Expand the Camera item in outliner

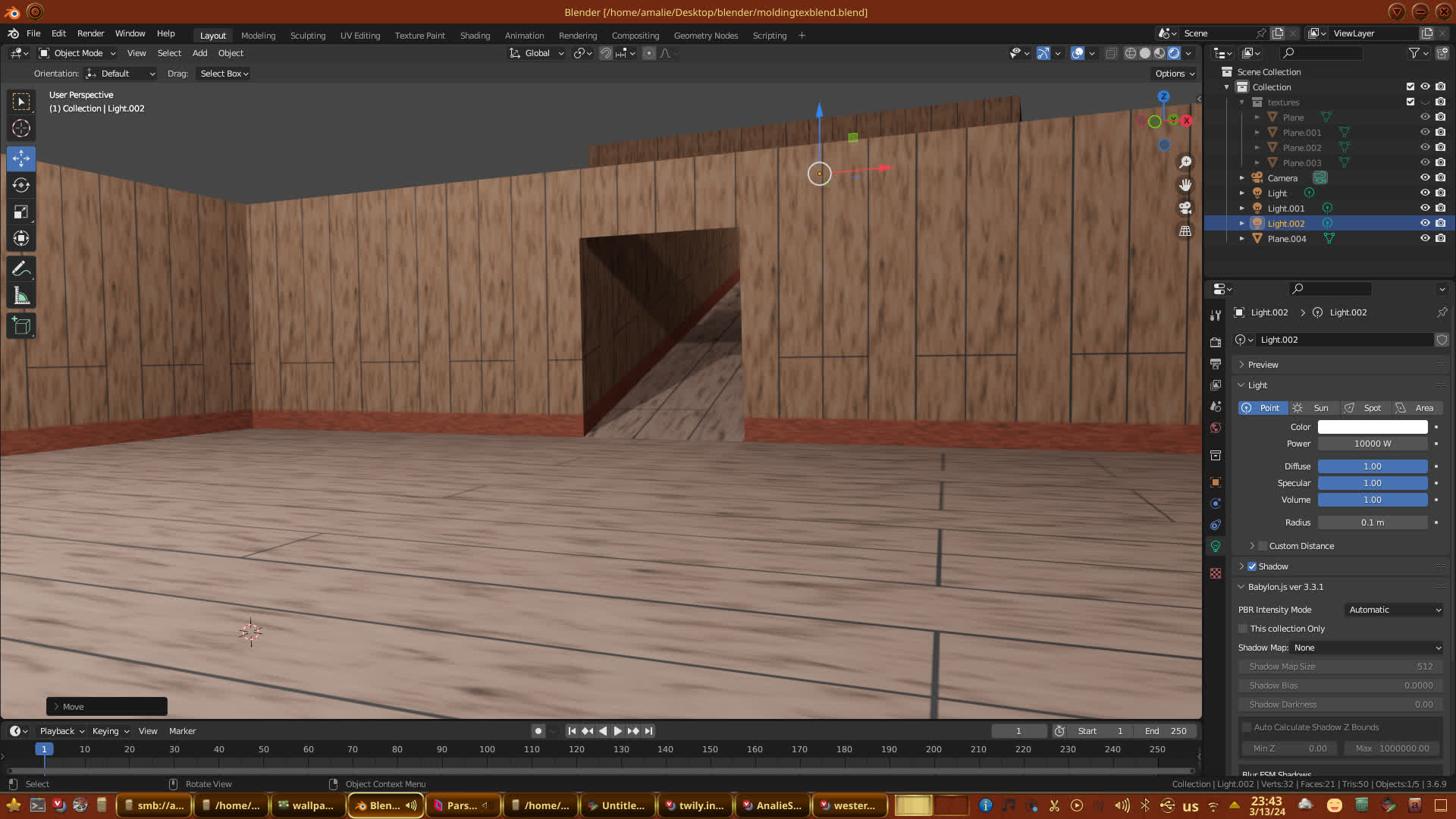pos(1242,178)
